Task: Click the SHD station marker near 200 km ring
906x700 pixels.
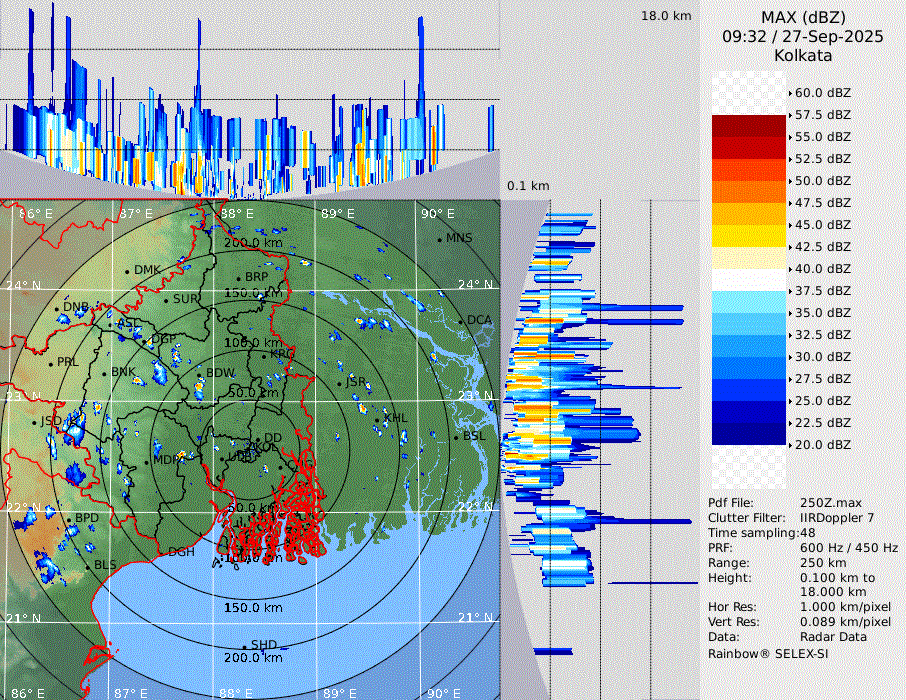Action: coord(244,645)
